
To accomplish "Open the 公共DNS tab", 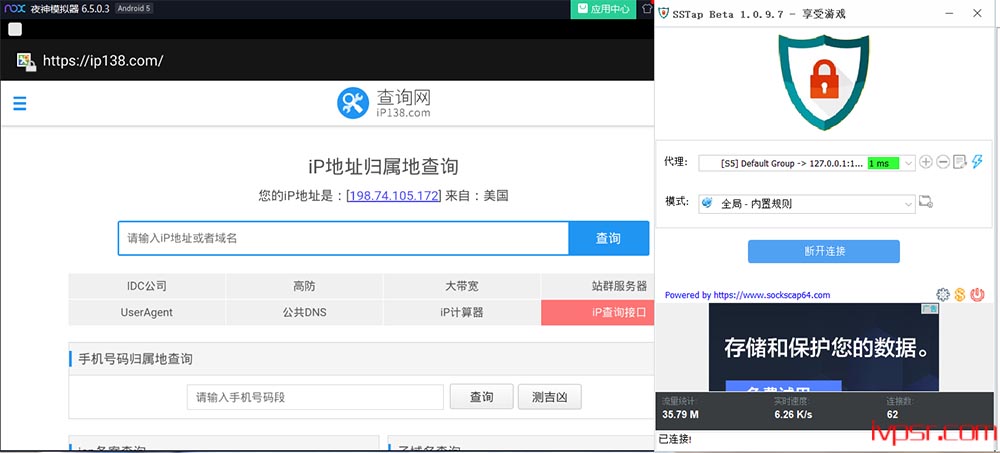I will click(304, 313).
